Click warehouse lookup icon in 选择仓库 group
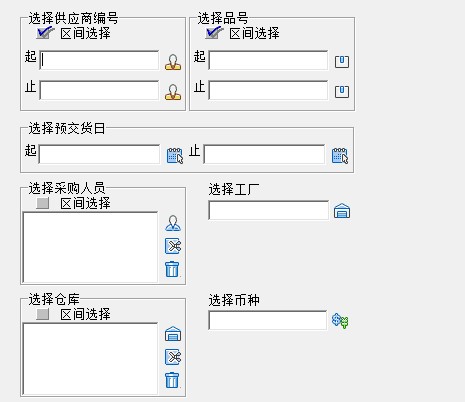The width and height of the screenshot is (465, 402). [173, 334]
